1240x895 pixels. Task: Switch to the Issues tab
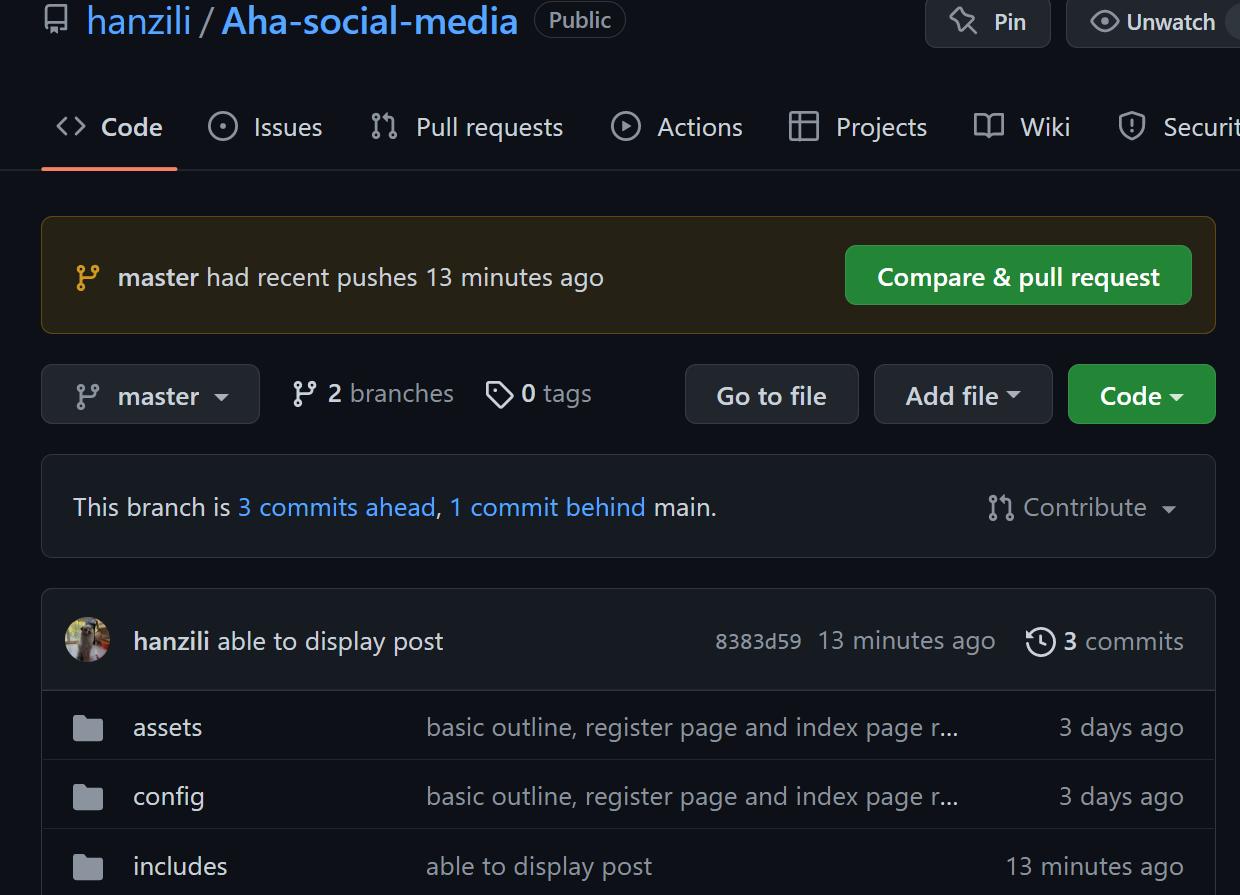click(x=266, y=127)
